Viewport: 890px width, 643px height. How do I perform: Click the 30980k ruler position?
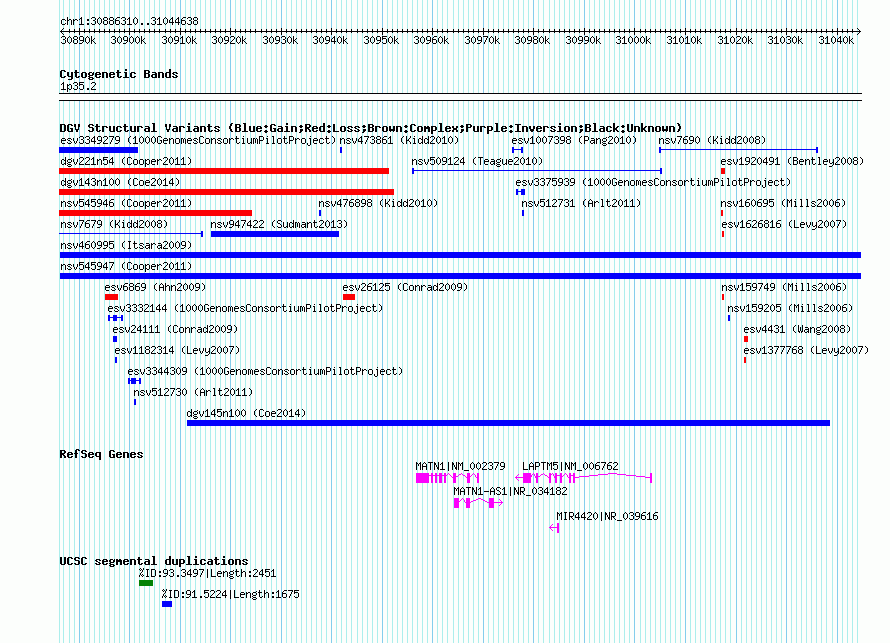coord(532,40)
